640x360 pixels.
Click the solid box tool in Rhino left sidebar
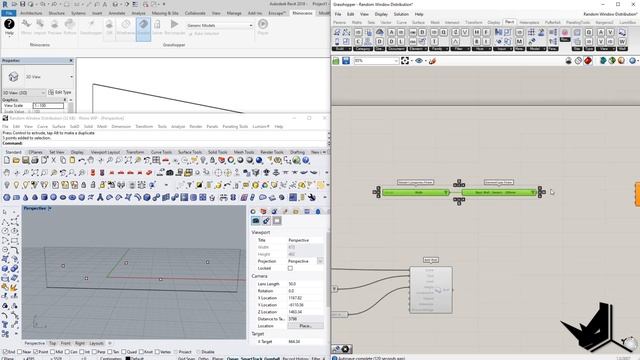5,269
